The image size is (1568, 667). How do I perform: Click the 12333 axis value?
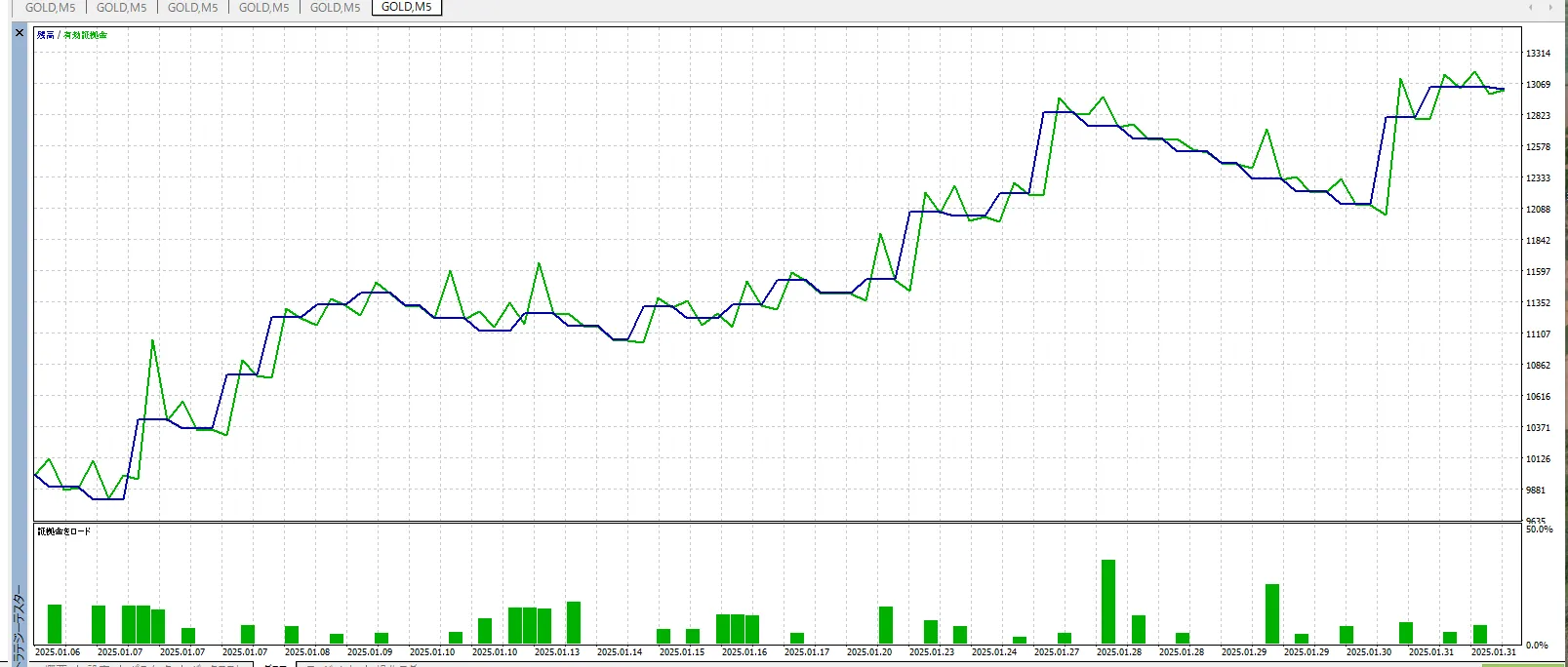click(x=1539, y=178)
